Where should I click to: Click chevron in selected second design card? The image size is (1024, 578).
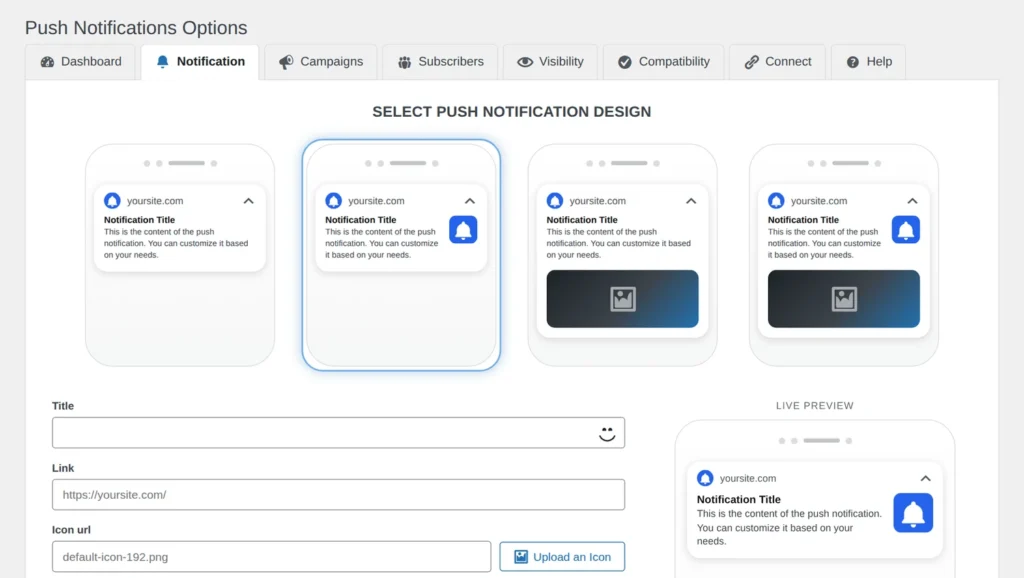click(x=470, y=201)
